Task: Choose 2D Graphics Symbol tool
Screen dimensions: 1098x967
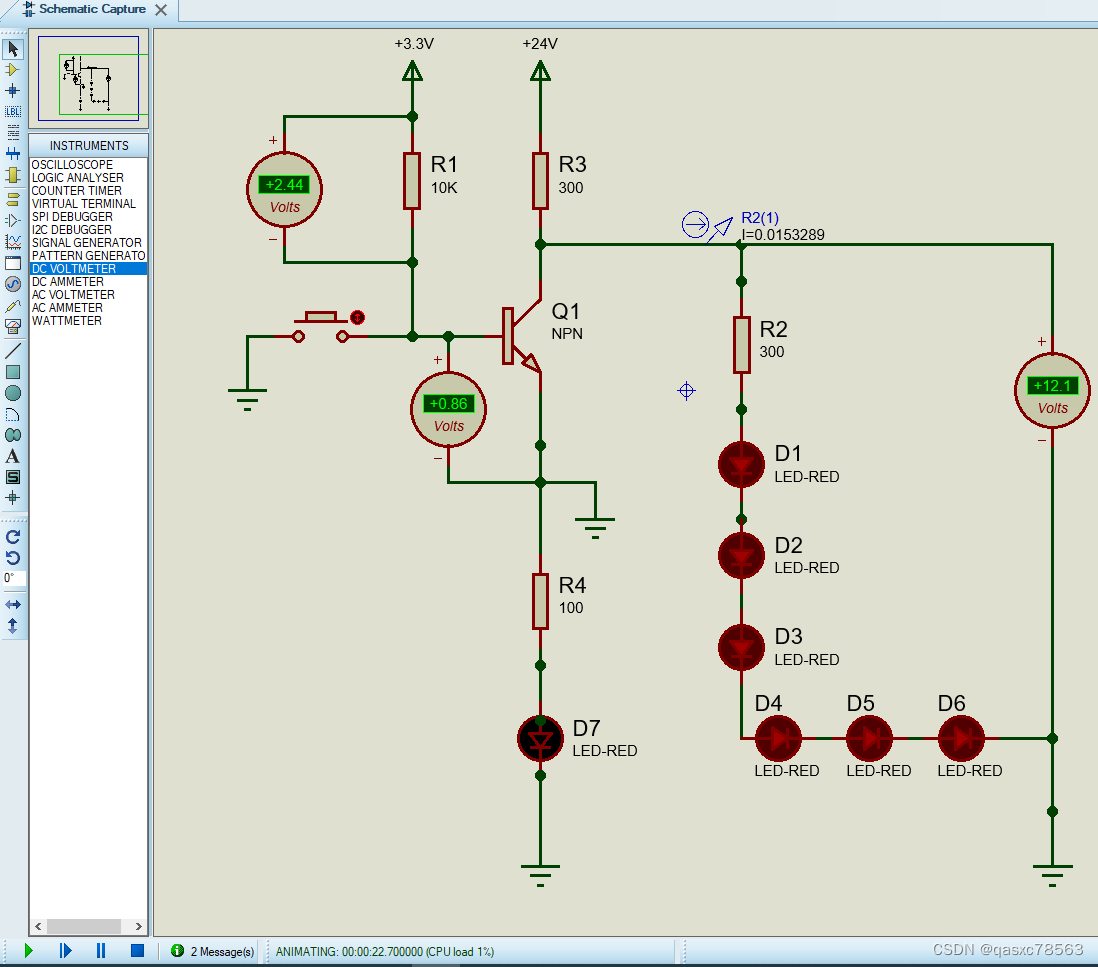Action: (13, 477)
